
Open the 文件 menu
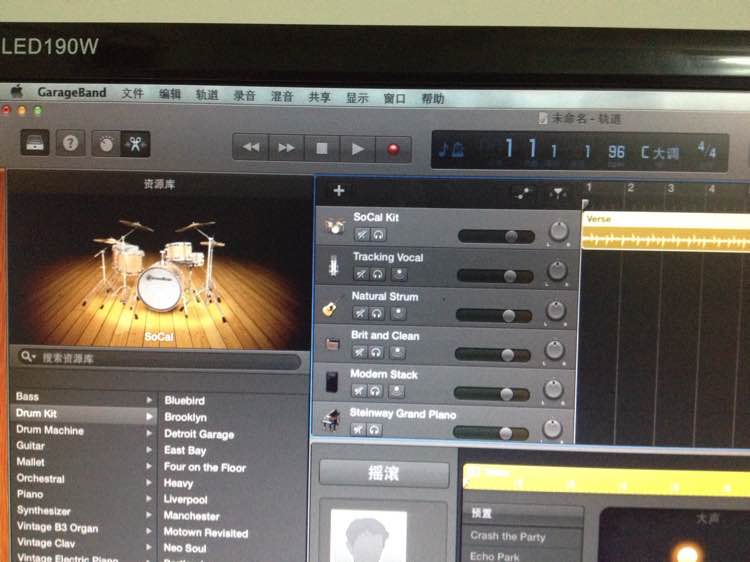coord(132,93)
